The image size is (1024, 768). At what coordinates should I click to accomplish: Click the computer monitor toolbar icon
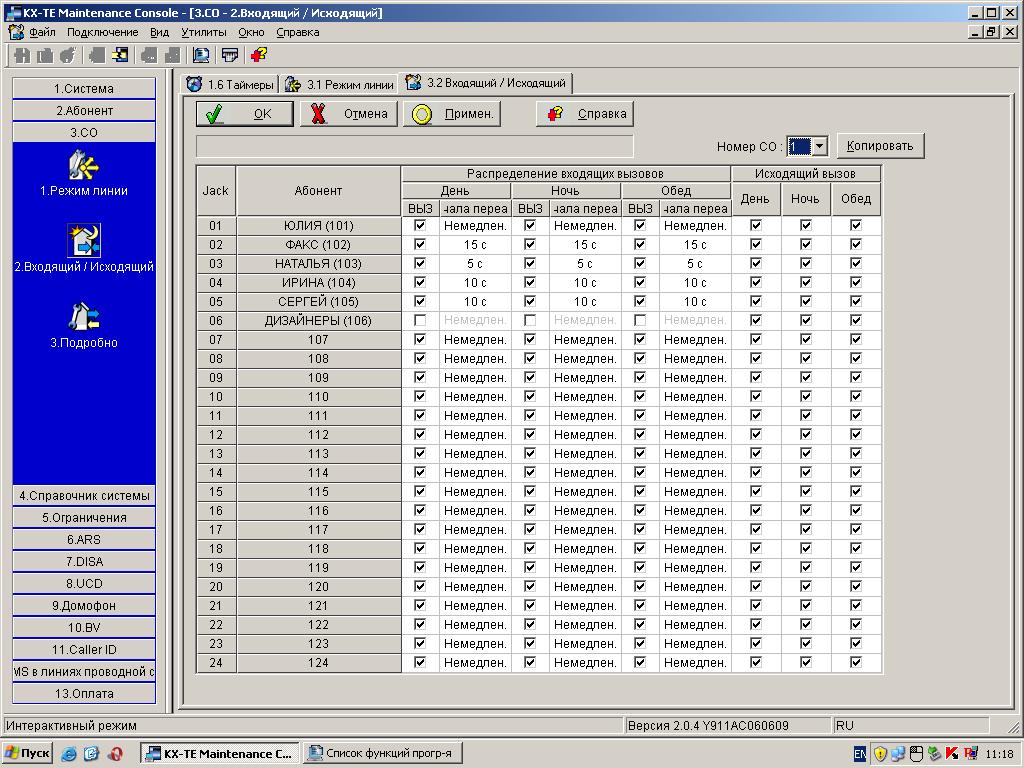[x=201, y=55]
